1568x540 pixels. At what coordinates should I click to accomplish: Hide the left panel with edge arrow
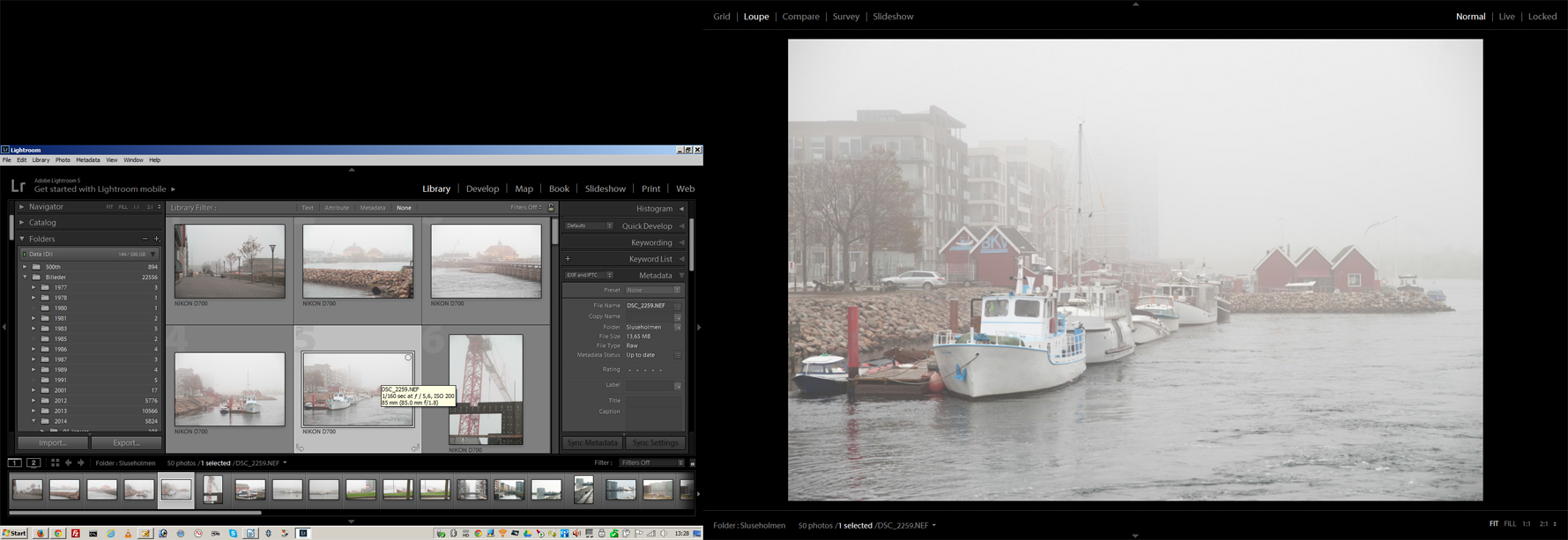4,327
